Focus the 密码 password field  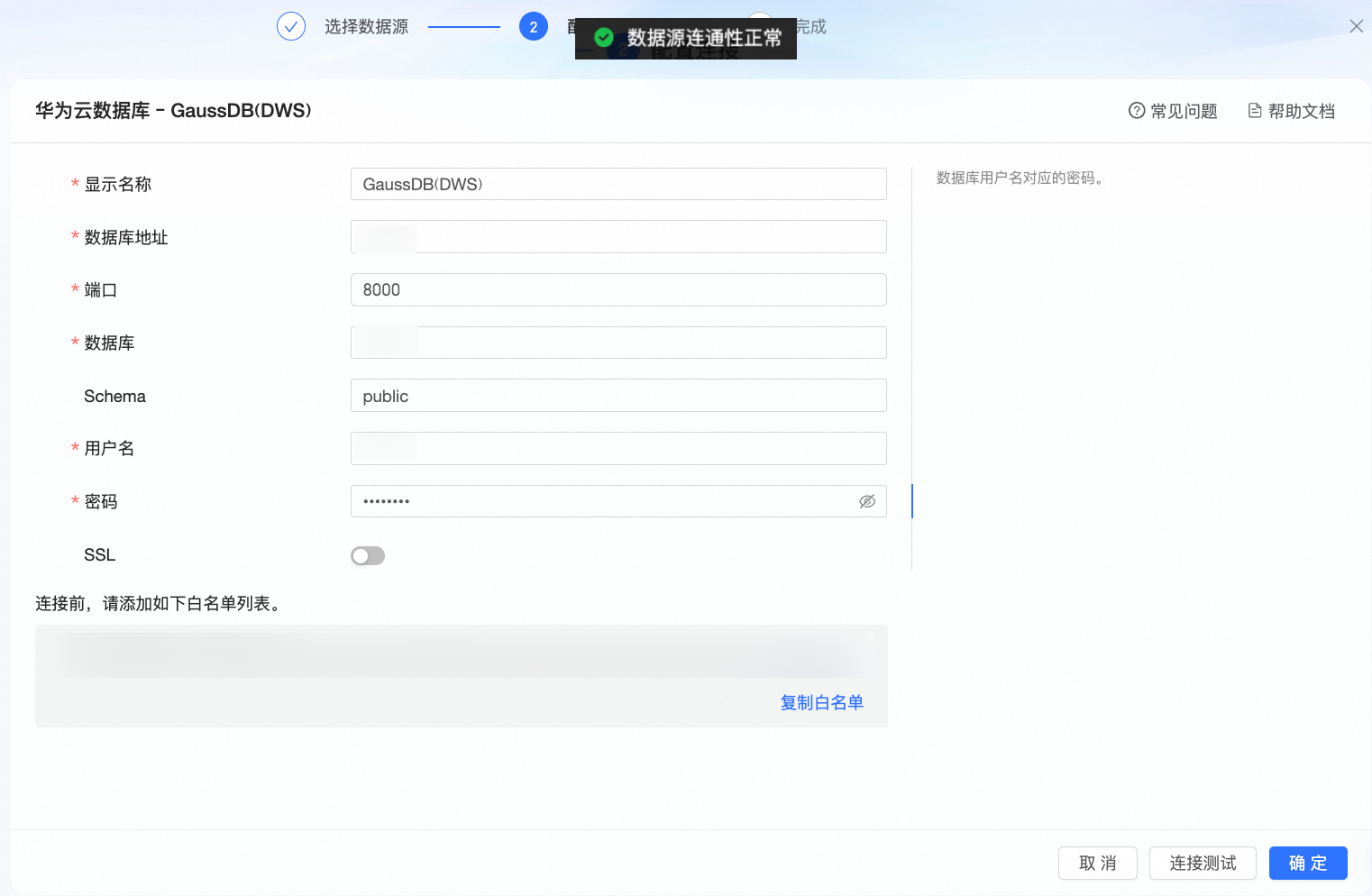point(618,501)
